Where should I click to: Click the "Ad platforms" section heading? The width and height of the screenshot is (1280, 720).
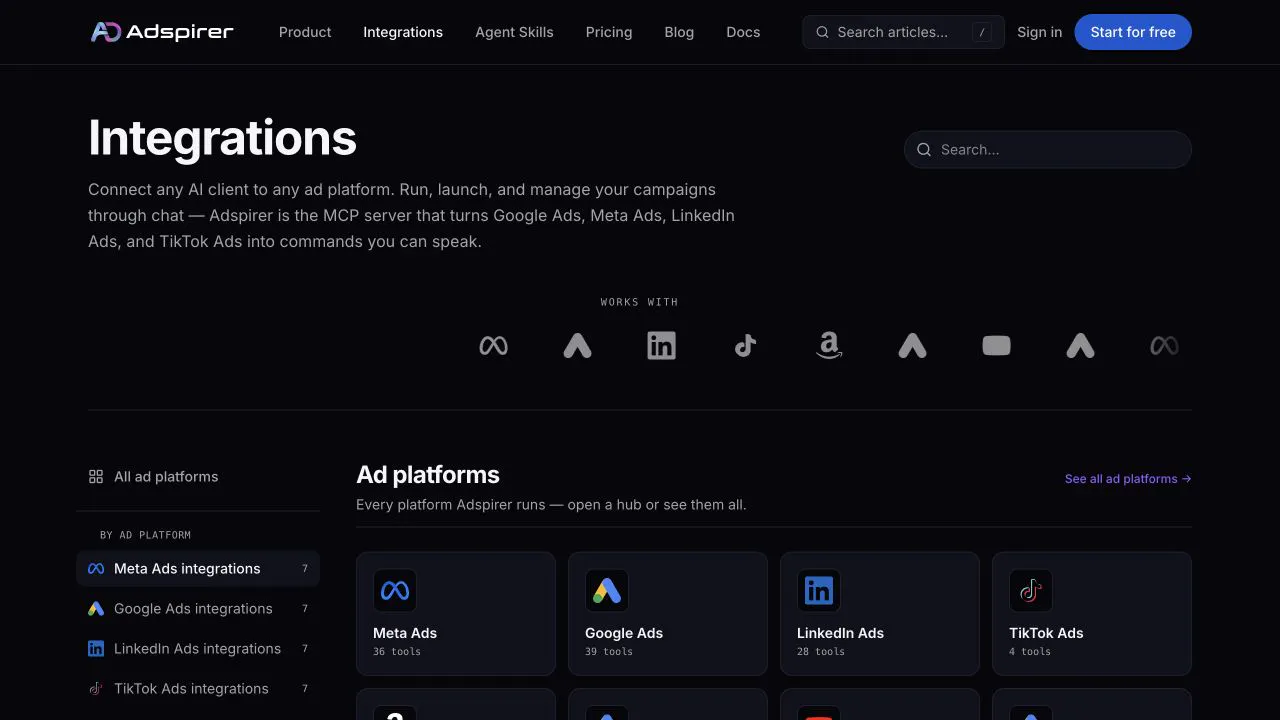[428, 475]
